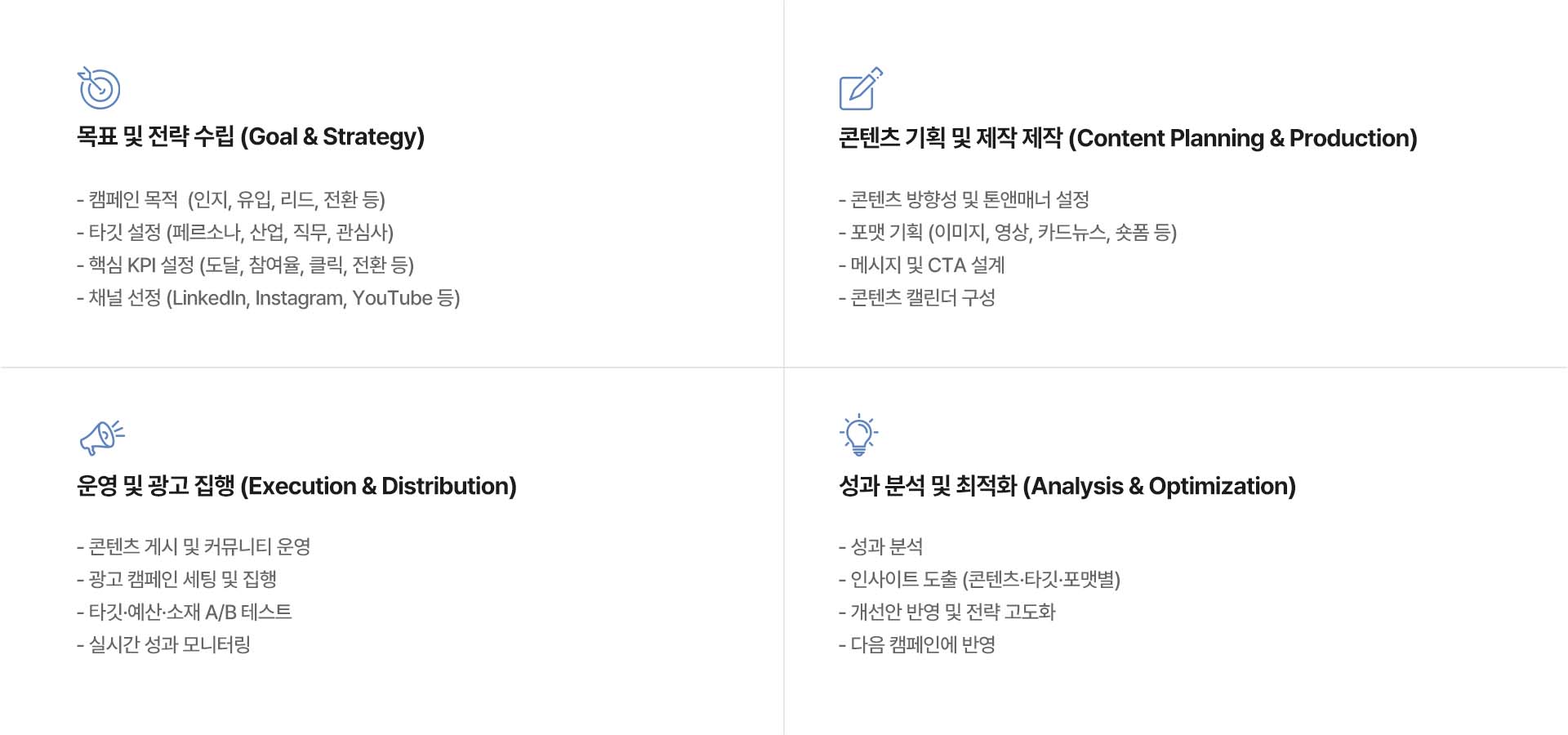Viewport: 1568px width, 735px height.
Task: Click the 핵심 KPI 설정 line
Action: point(246,265)
